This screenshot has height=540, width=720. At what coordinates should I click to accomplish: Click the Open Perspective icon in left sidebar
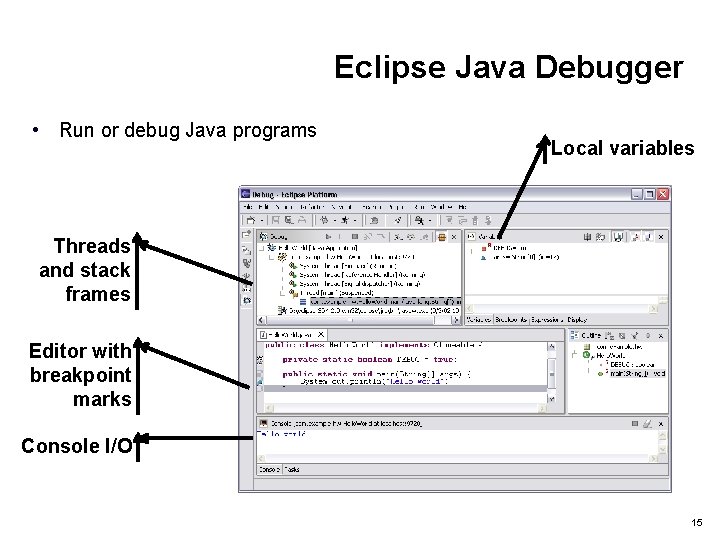[247, 235]
